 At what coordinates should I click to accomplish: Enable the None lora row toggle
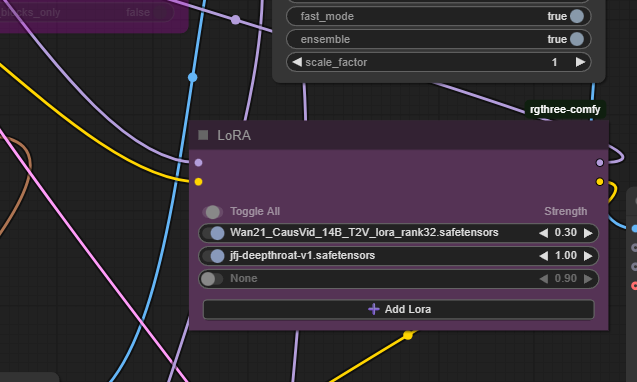tap(212, 279)
